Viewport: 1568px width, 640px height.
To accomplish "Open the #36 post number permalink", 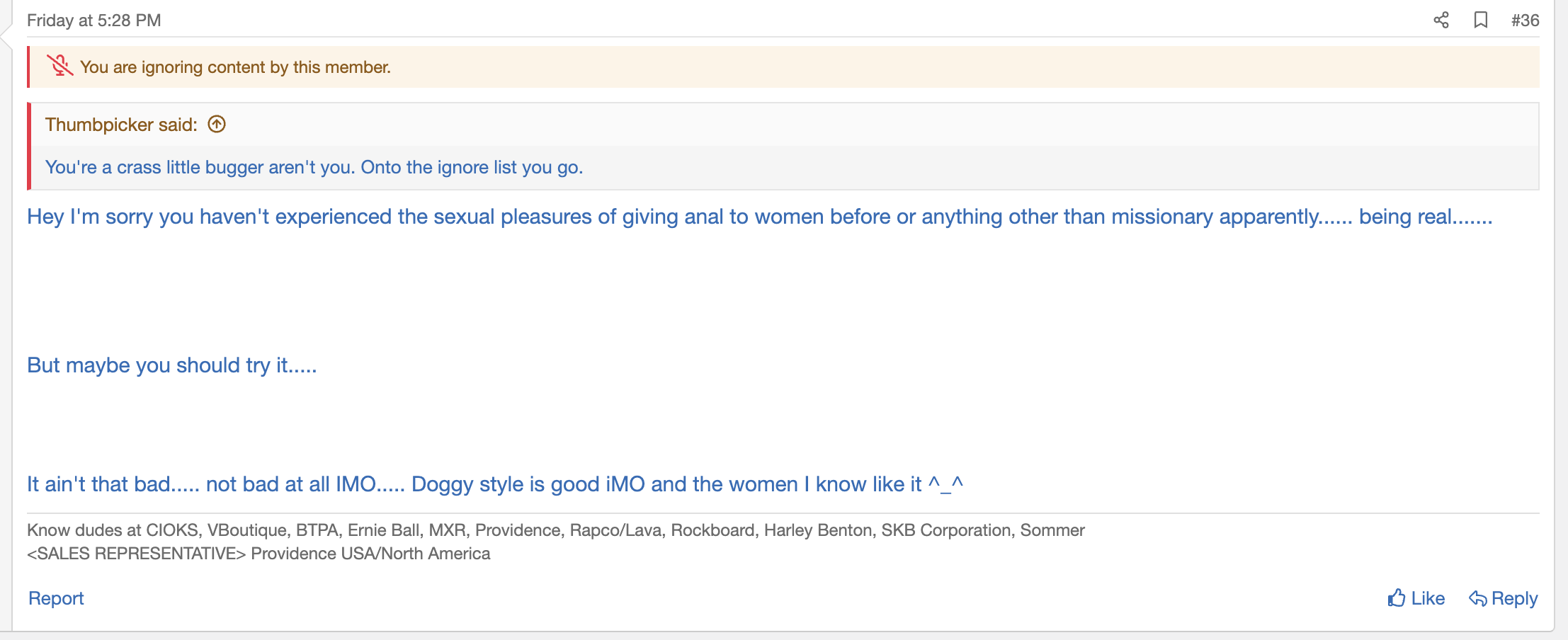I will click(1525, 20).
